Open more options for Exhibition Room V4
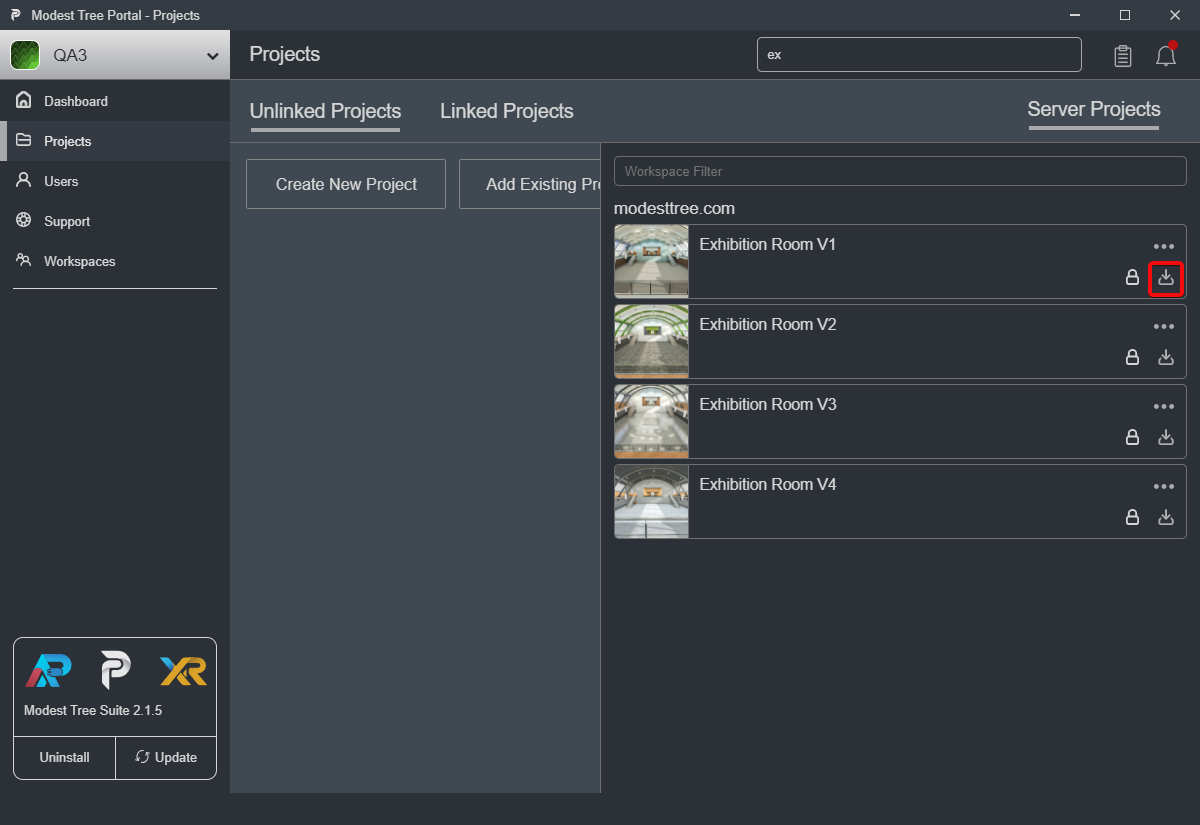The image size is (1200, 825). point(1164,486)
